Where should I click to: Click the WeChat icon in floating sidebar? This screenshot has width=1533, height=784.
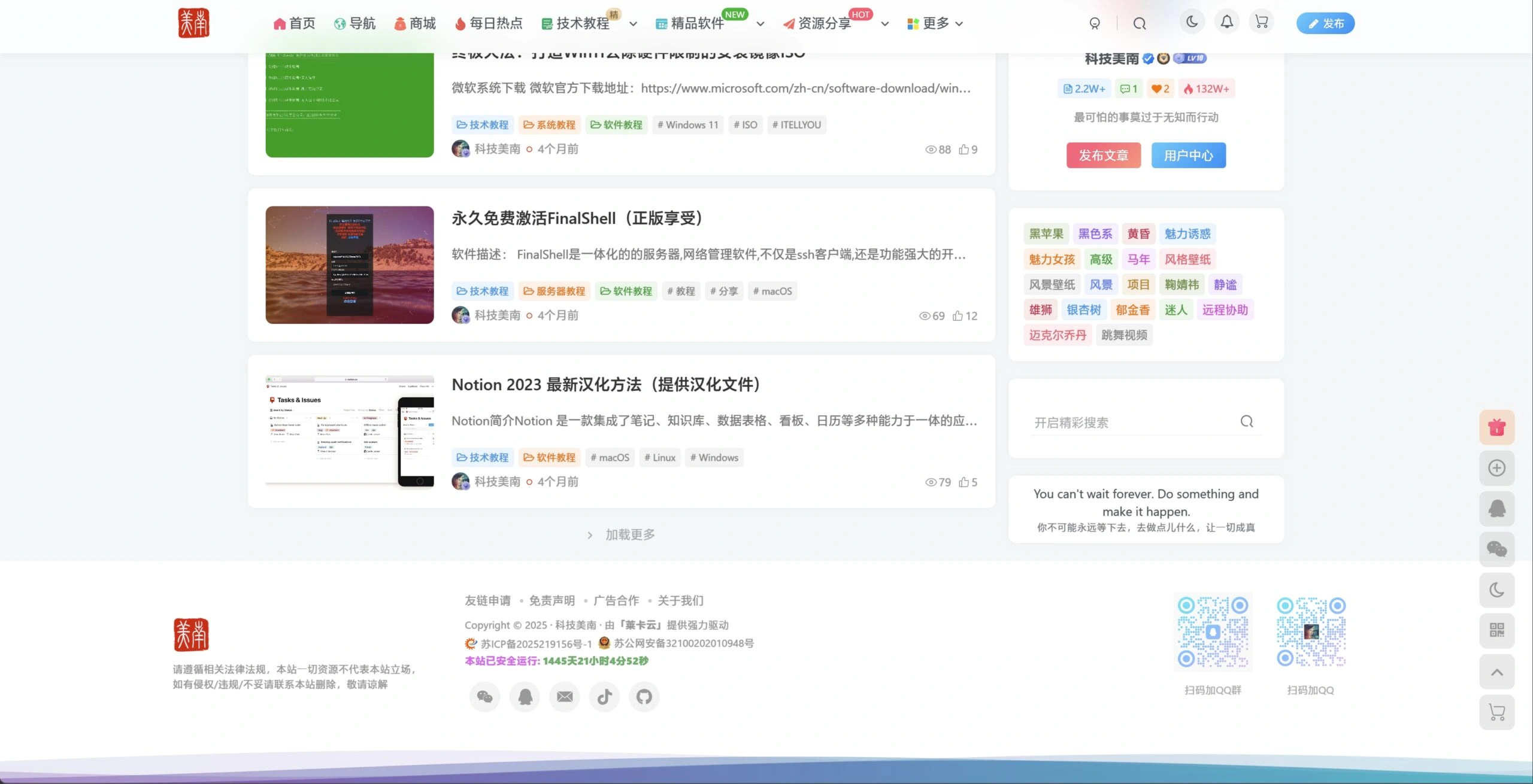(x=1496, y=549)
